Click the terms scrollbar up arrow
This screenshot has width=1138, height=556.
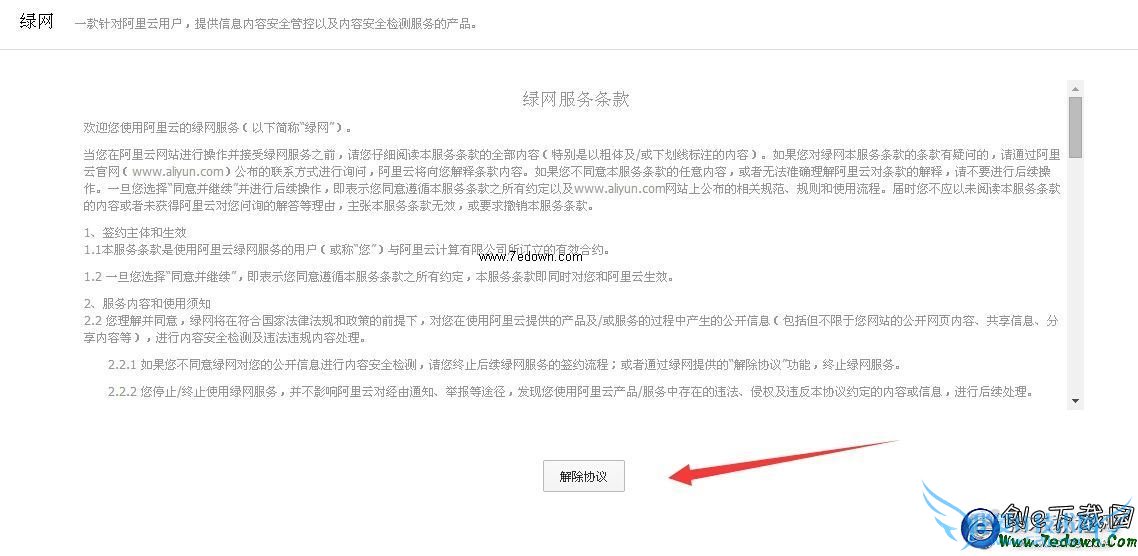click(1075, 89)
